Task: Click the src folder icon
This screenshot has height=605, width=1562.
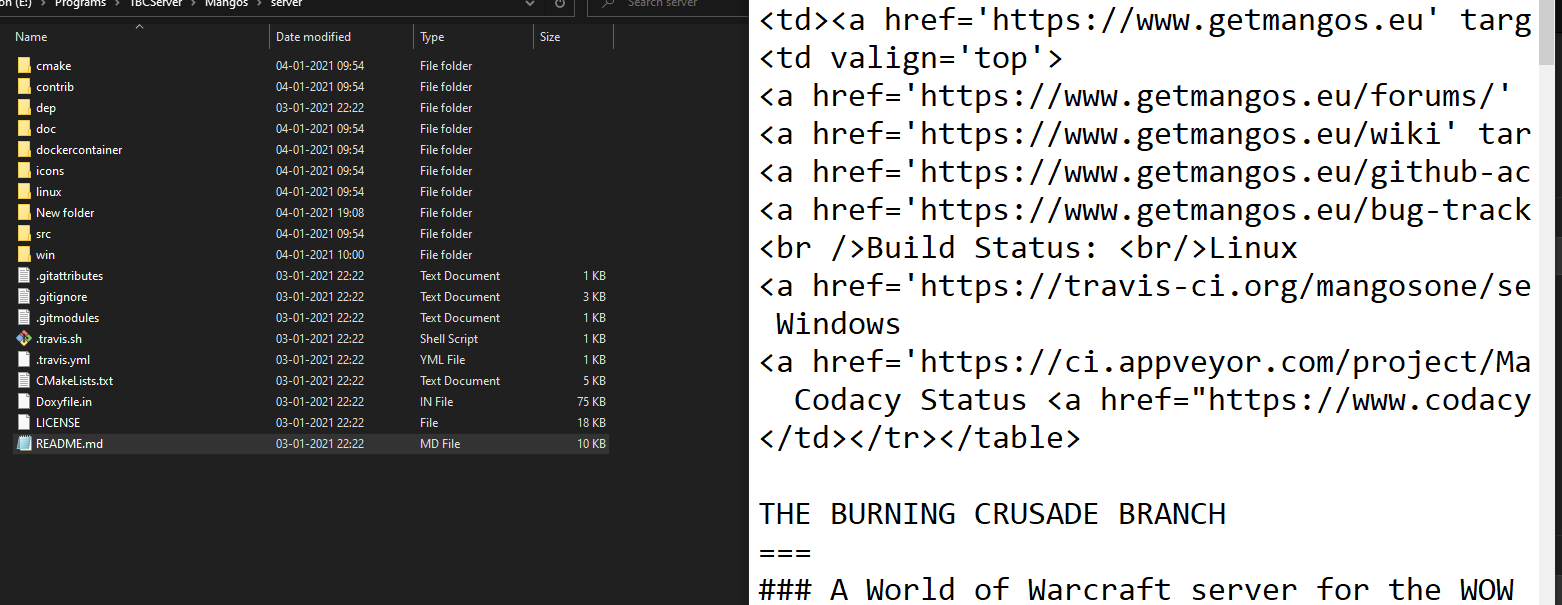Action: click(24, 234)
